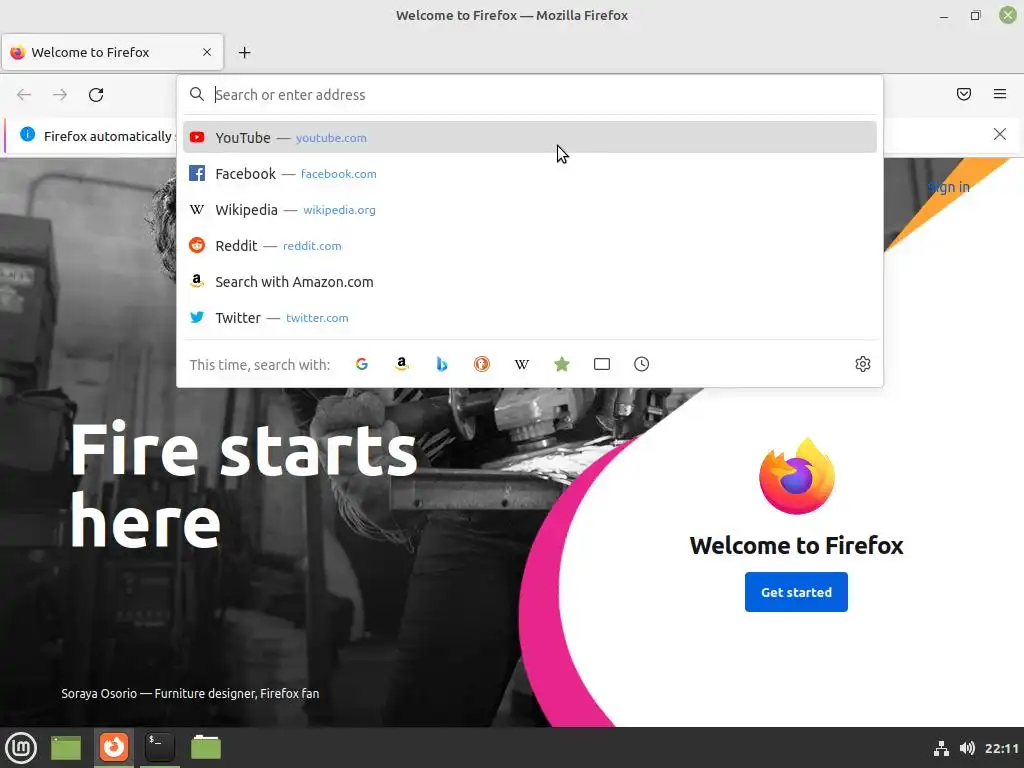Viewport: 1024px width, 768px height.
Task: Click the clock showing 22:11
Action: pyautogui.click(x=1002, y=748)
